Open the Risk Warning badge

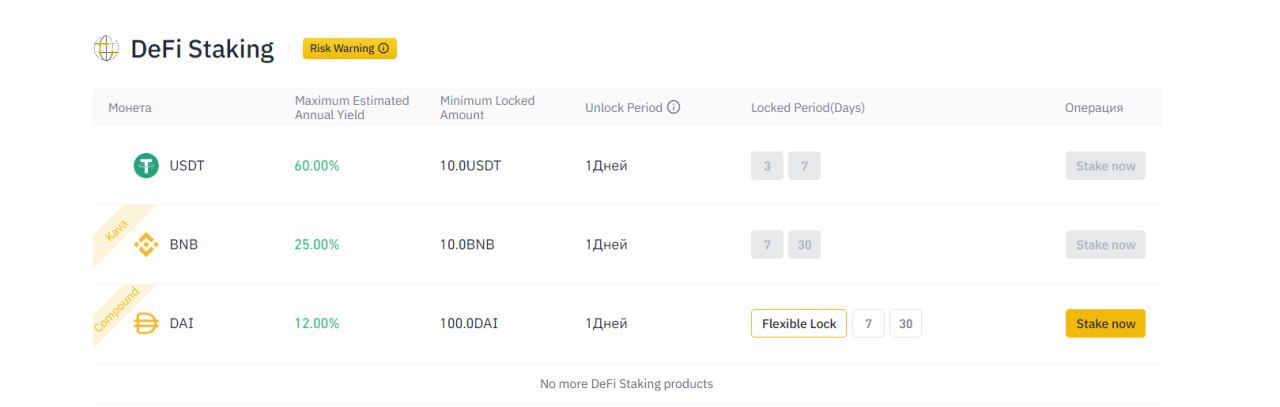350,48
